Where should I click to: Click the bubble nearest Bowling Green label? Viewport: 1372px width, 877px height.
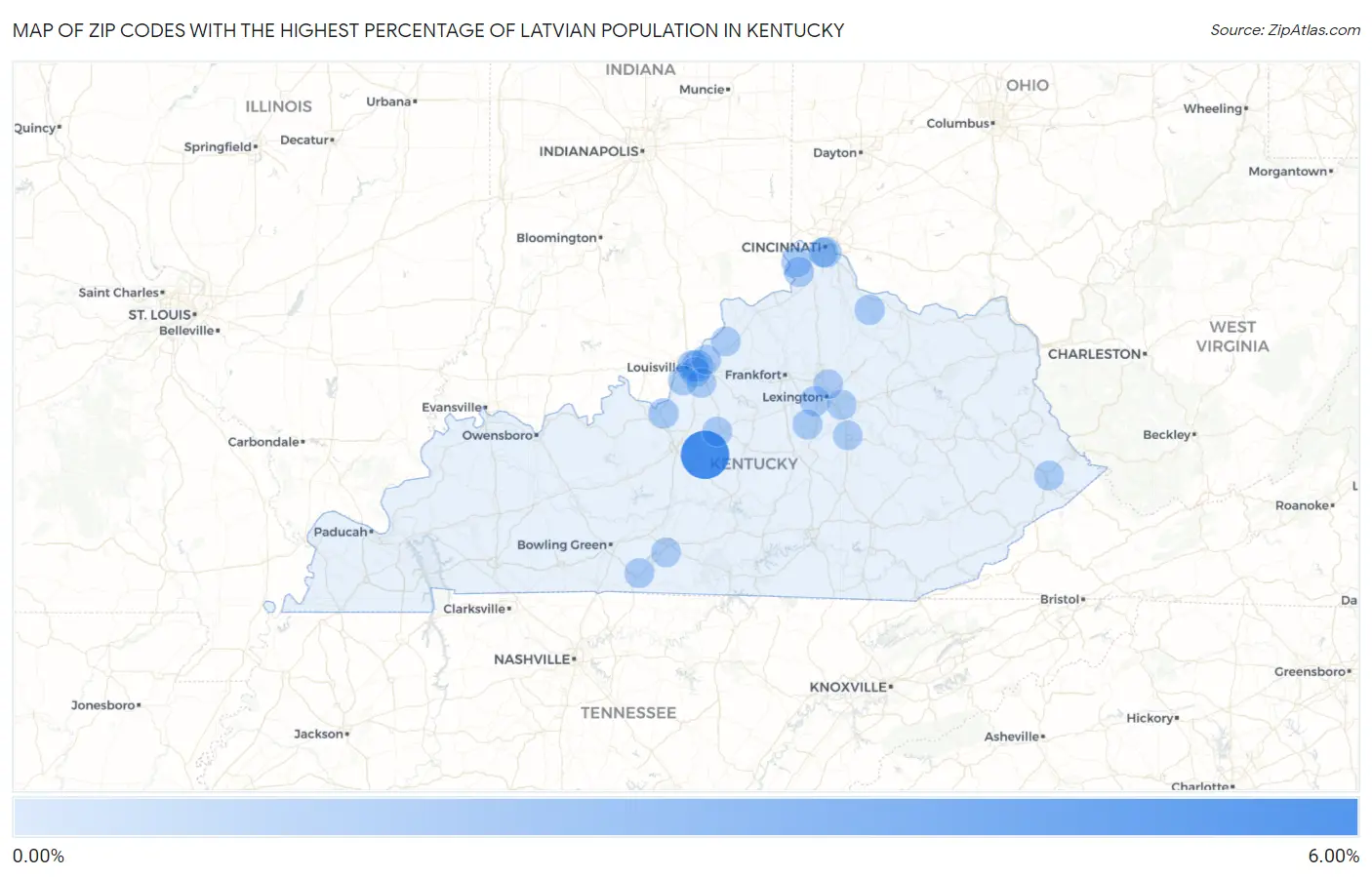(x=666, y=552)
